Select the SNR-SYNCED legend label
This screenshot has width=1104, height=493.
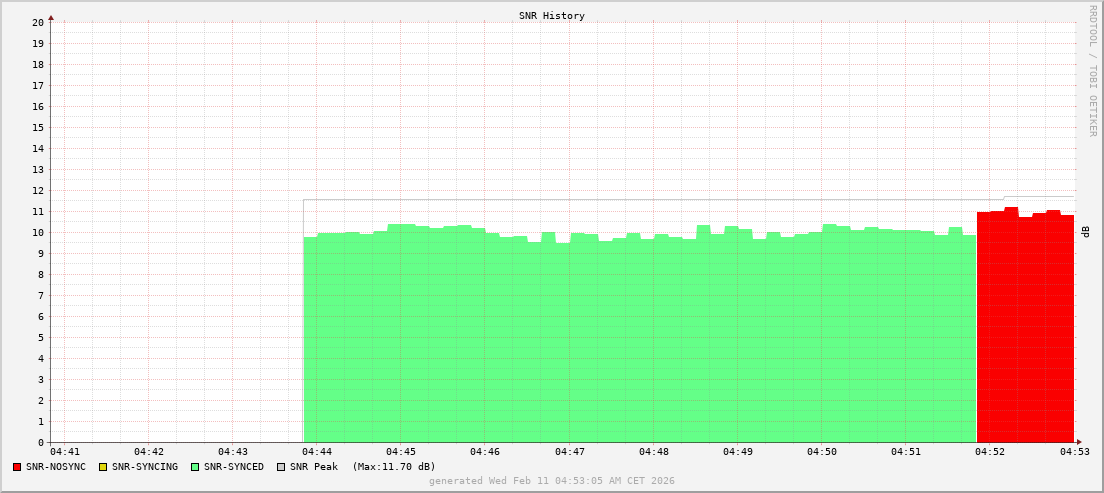click(x=234, y=467)
